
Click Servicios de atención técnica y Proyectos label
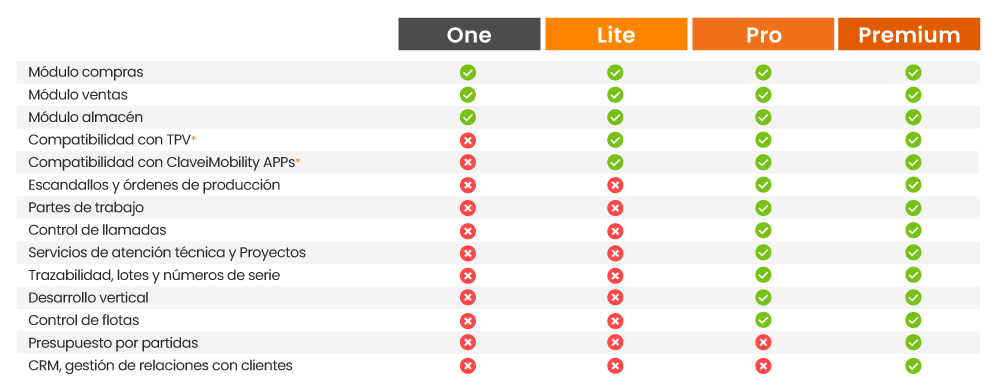[x=167, y=252]
